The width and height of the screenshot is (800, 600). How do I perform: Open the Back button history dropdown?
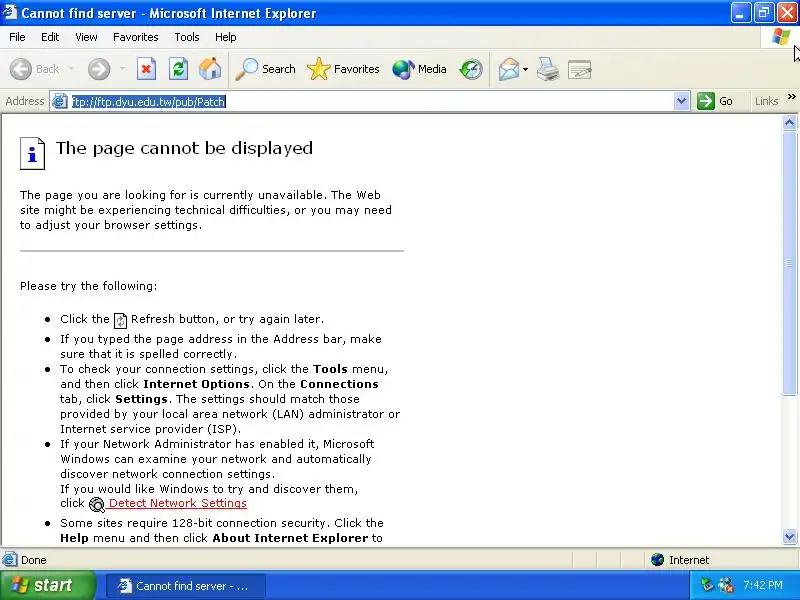point(71,69)
